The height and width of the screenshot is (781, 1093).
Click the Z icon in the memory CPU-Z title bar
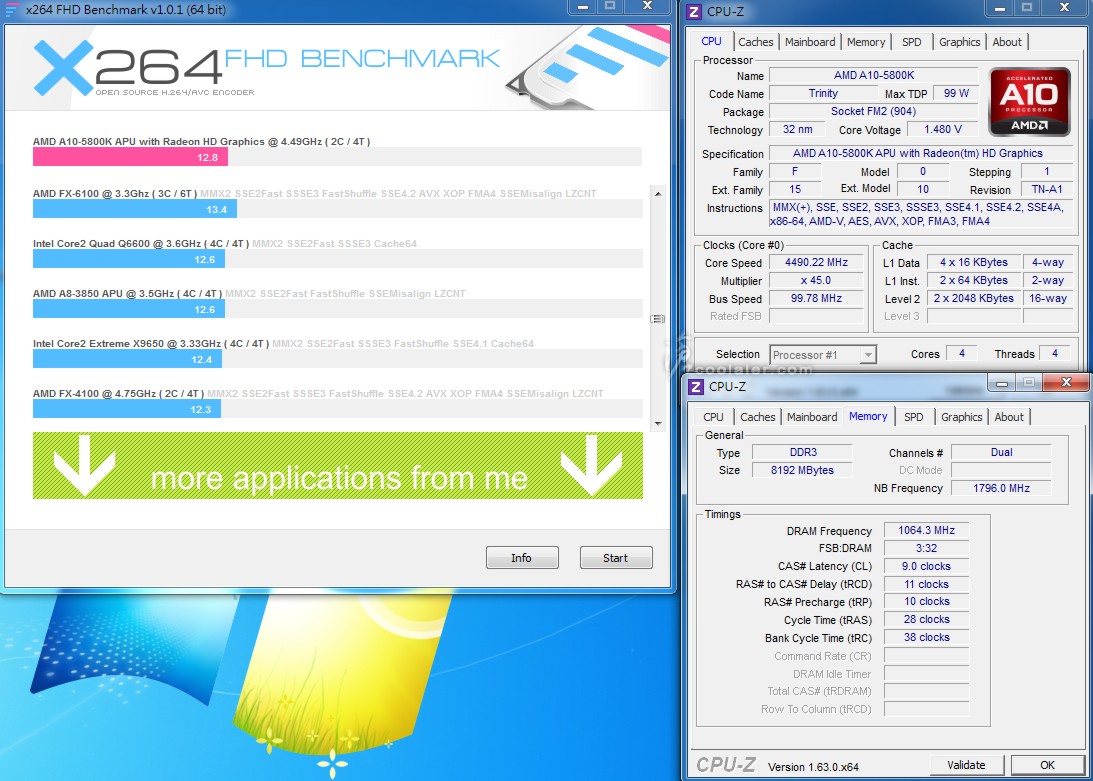point(696,386)
